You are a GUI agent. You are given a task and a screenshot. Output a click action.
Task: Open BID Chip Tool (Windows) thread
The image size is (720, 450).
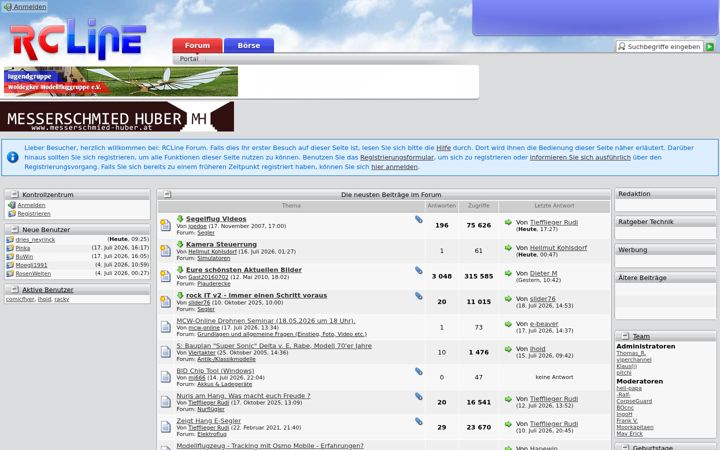[x=215, y=371]
